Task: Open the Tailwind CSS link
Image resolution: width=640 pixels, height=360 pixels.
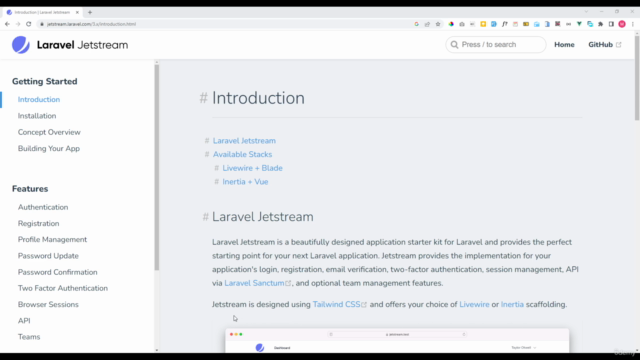Action: click(x=340, y=304)
